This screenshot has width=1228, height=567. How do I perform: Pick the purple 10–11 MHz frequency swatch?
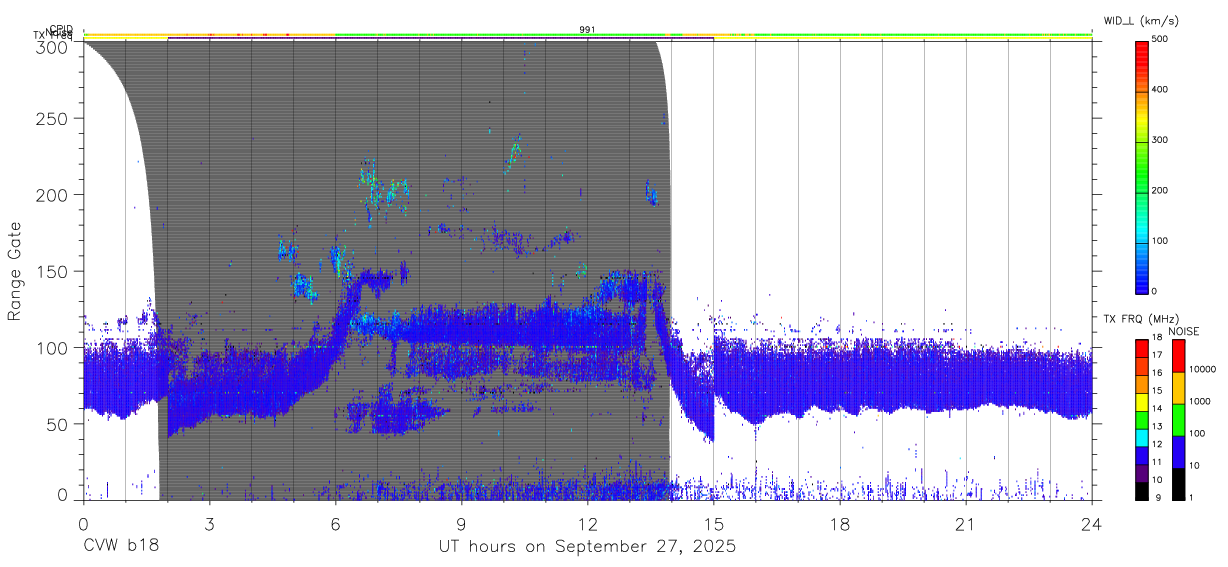tap(1142, 473)
